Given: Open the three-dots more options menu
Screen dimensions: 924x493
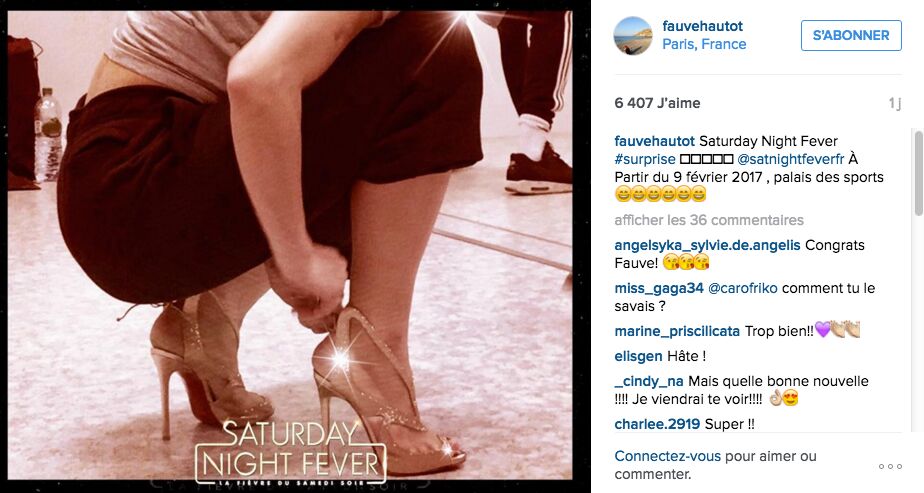Looking at the screenshot, I should 890,466.
